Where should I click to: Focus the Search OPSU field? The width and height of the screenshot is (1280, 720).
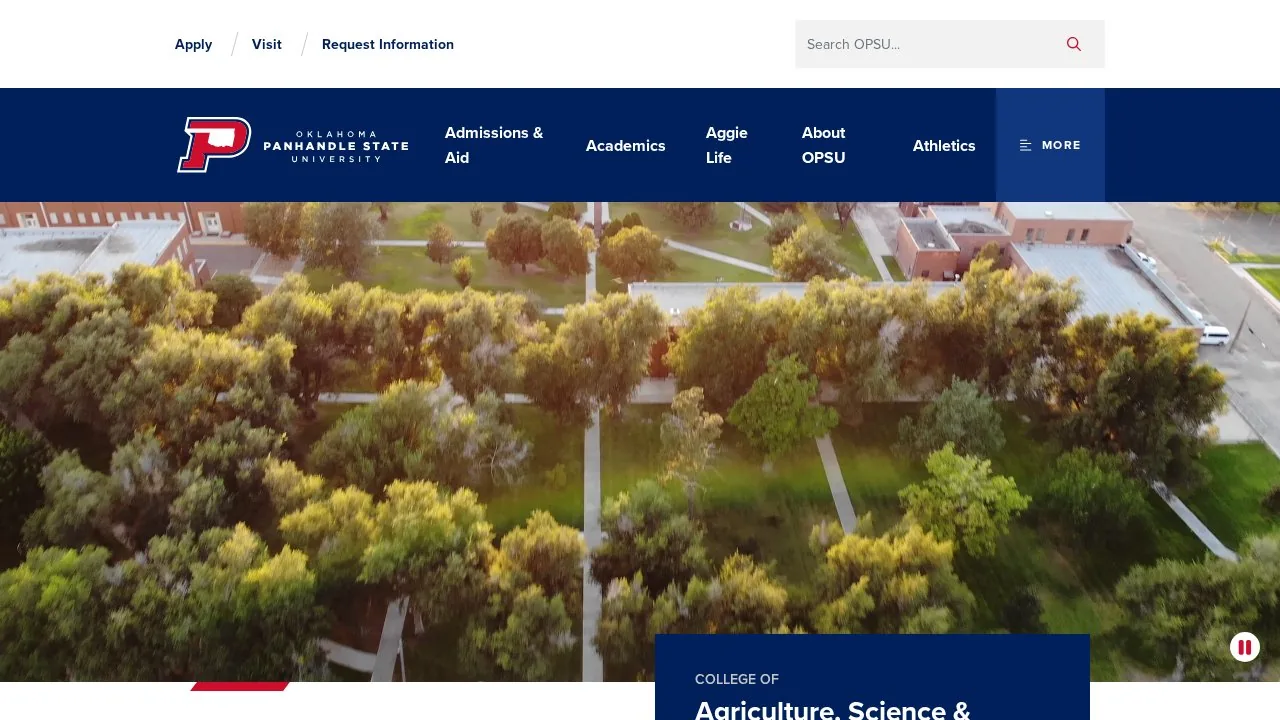tap(926, 44)
